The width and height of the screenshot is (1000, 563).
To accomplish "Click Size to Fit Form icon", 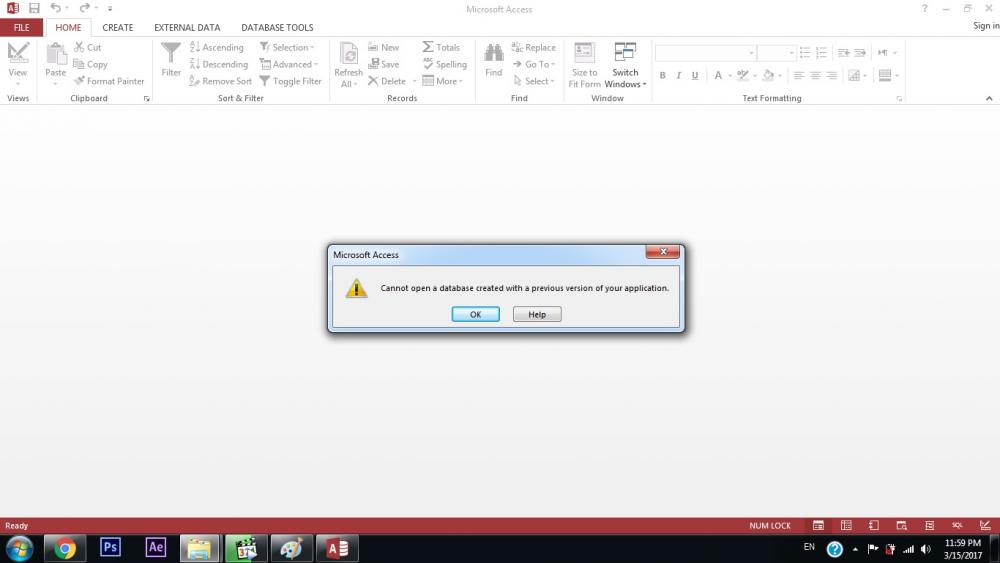I will coord(584,53).
